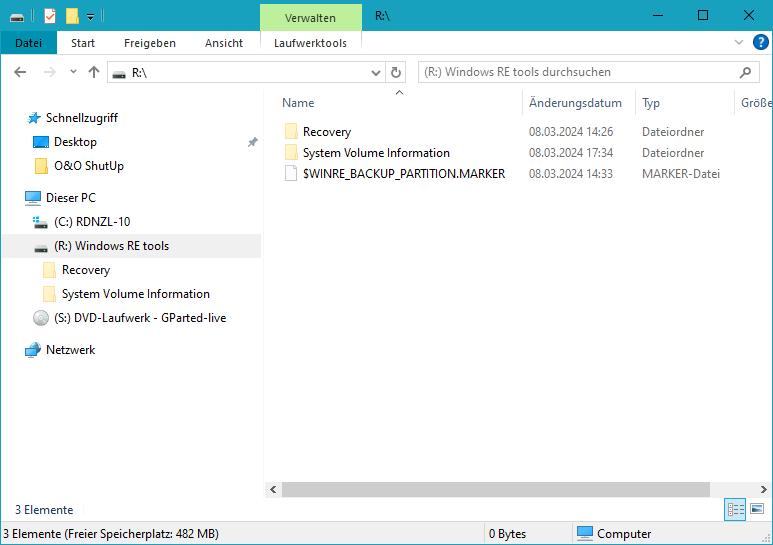The width and height of the screenshot is (773, 545).
Task: Click the drive icon in the title bar
Action: (17, 17)
